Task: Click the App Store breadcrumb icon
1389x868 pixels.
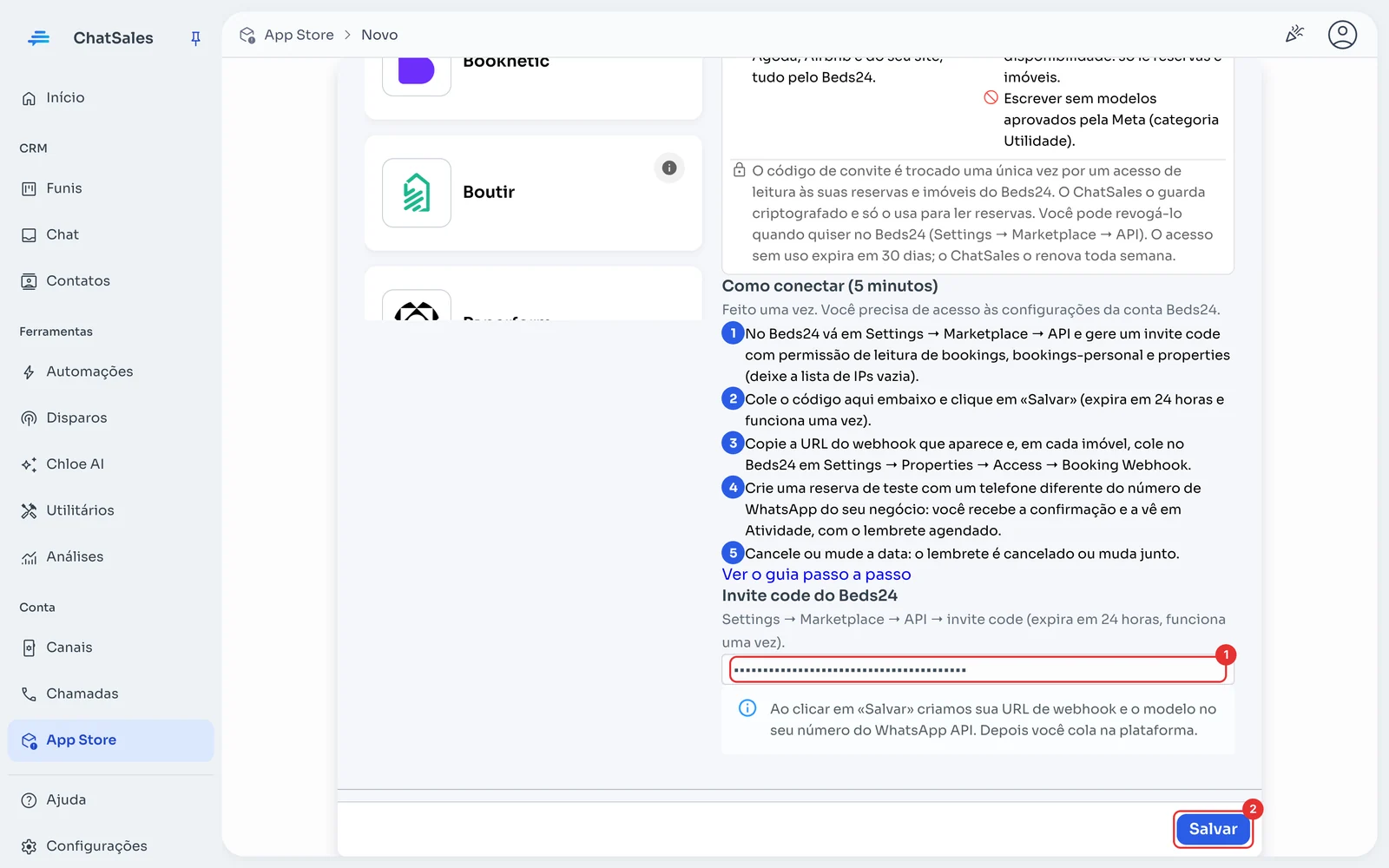Action: 247,35
